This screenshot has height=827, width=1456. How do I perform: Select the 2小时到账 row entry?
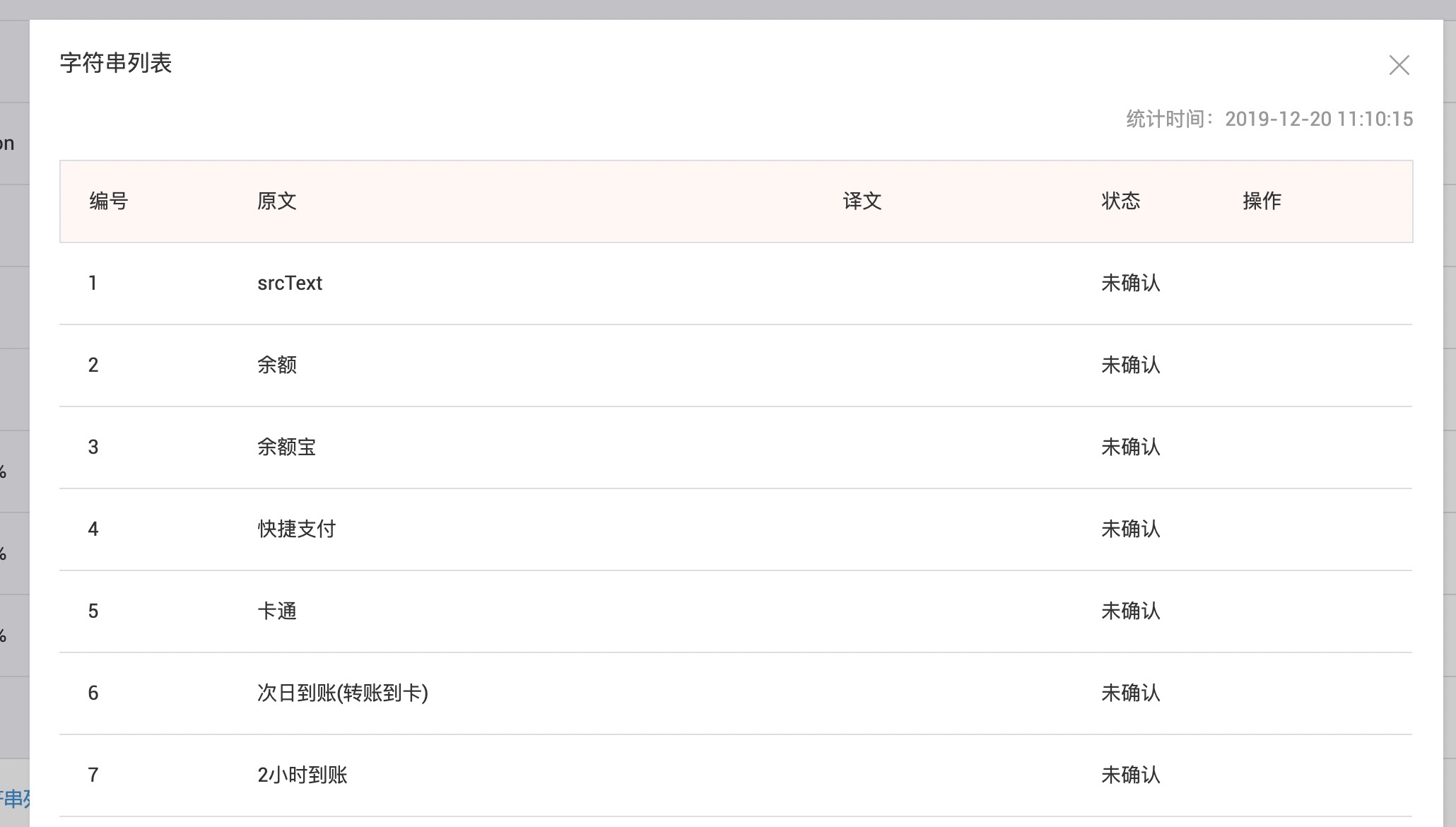(303, 775)
